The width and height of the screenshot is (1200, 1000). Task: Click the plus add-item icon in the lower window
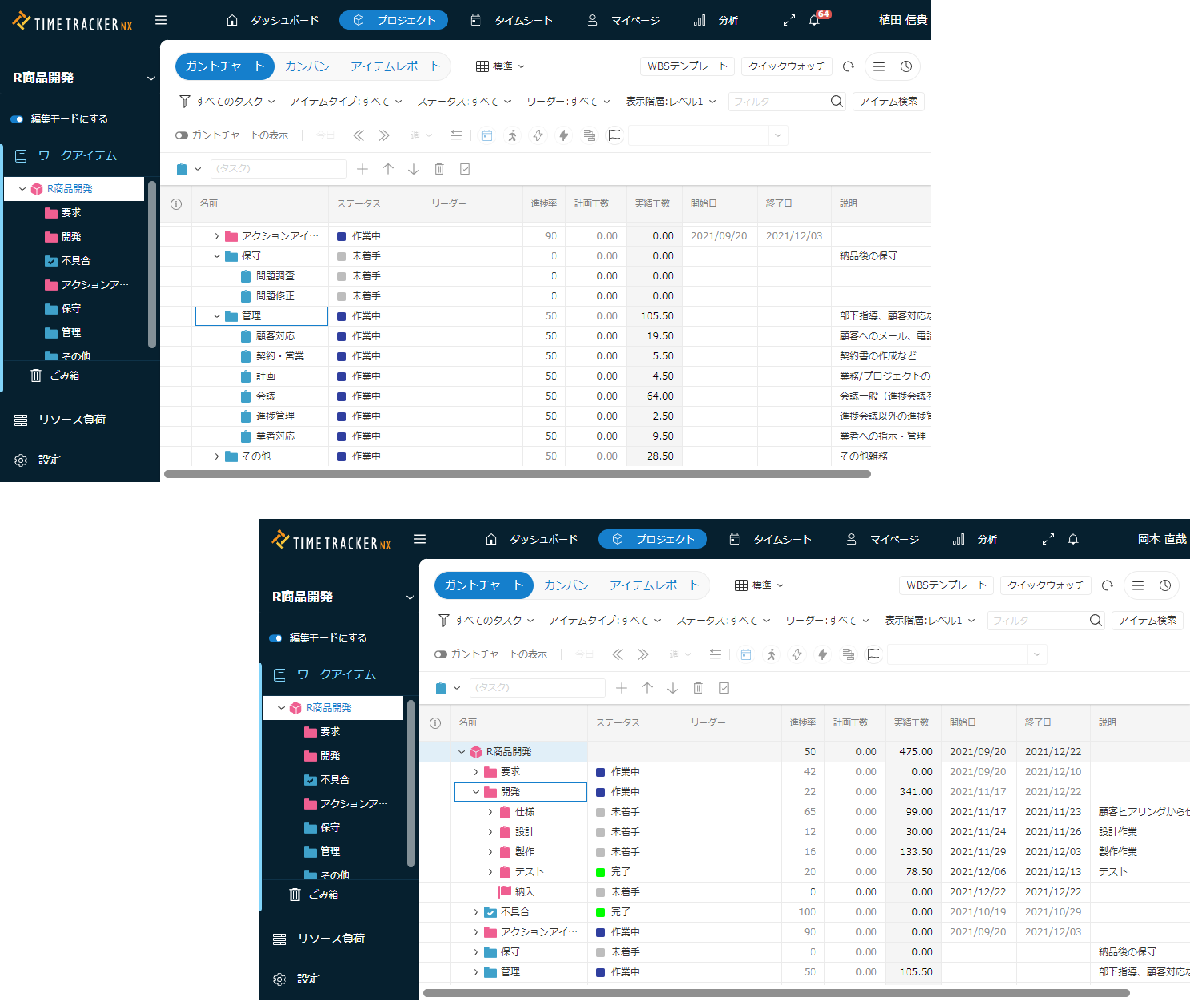(621, 688)
